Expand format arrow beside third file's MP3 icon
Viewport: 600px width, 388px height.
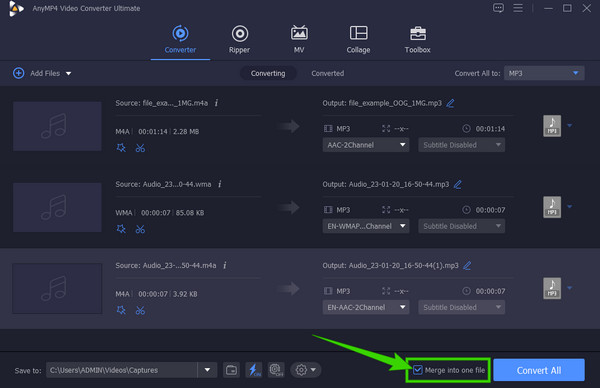point(570,288)
